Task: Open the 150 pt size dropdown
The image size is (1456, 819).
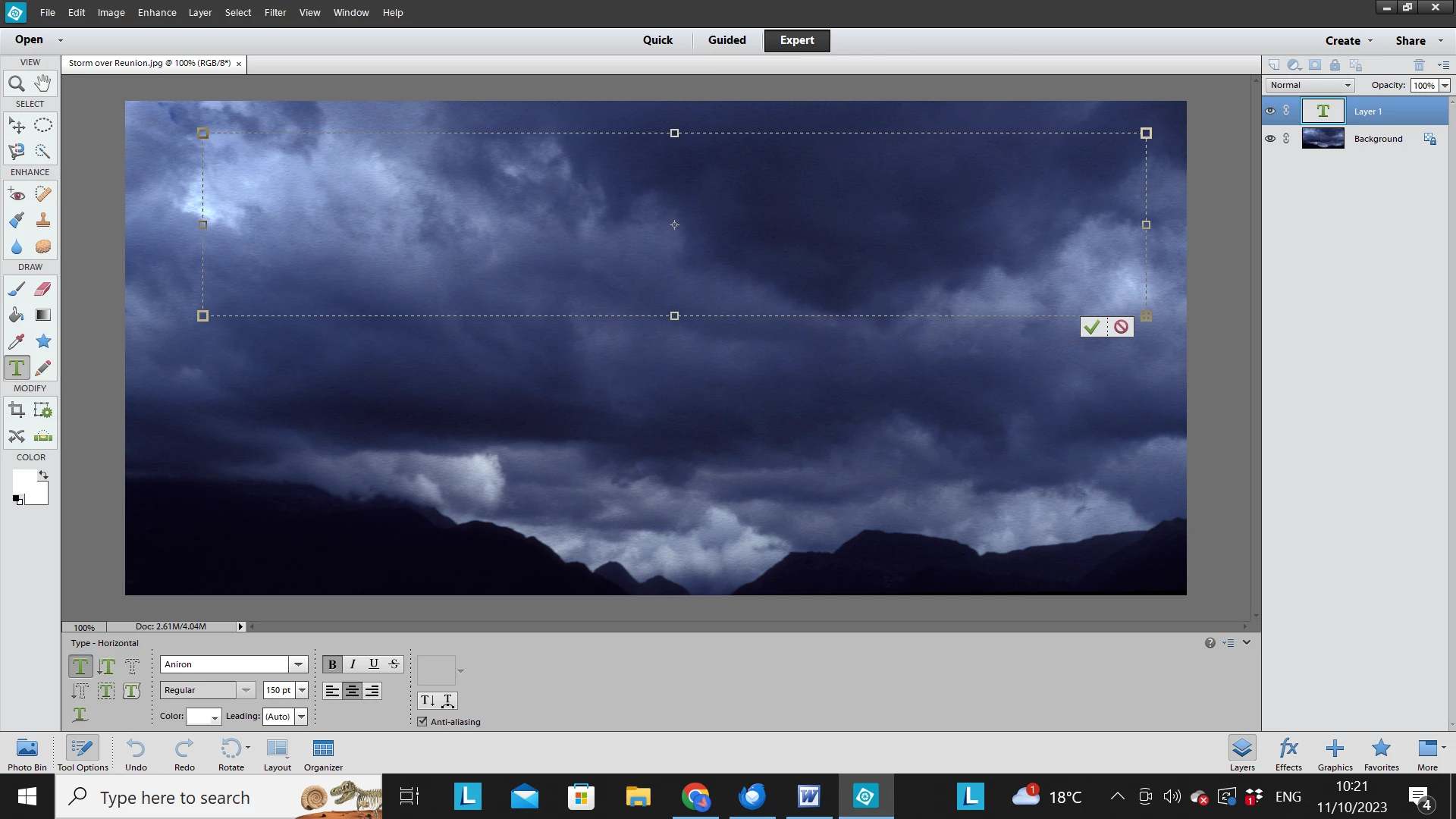Action: pyautogui.click(x=302, y=690)
